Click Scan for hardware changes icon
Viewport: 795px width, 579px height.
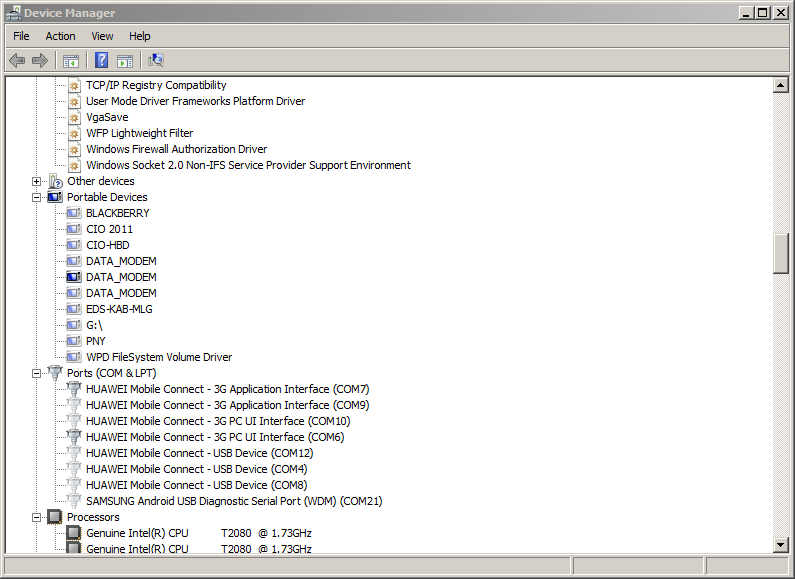click(156, 60)
